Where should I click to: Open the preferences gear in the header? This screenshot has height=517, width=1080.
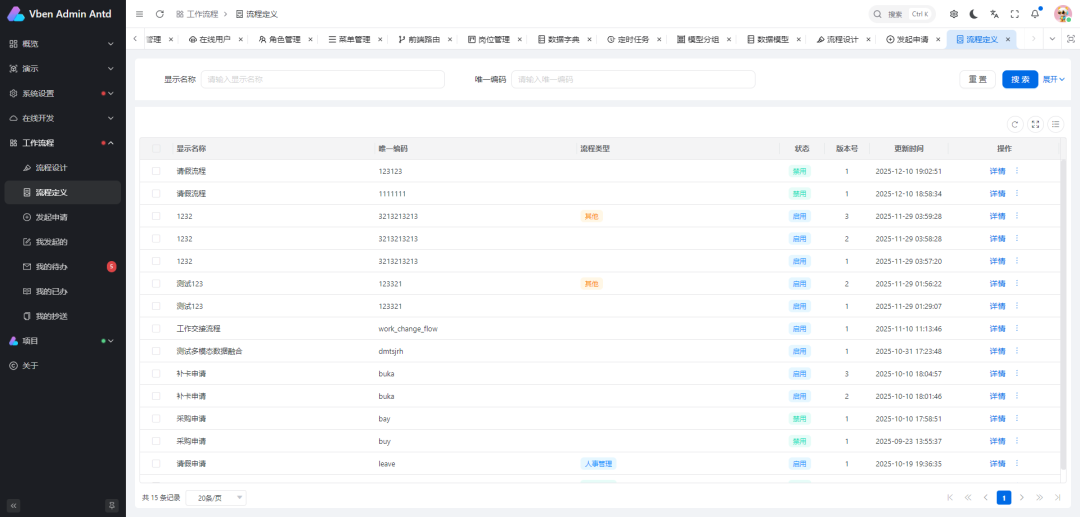point(953,14)
